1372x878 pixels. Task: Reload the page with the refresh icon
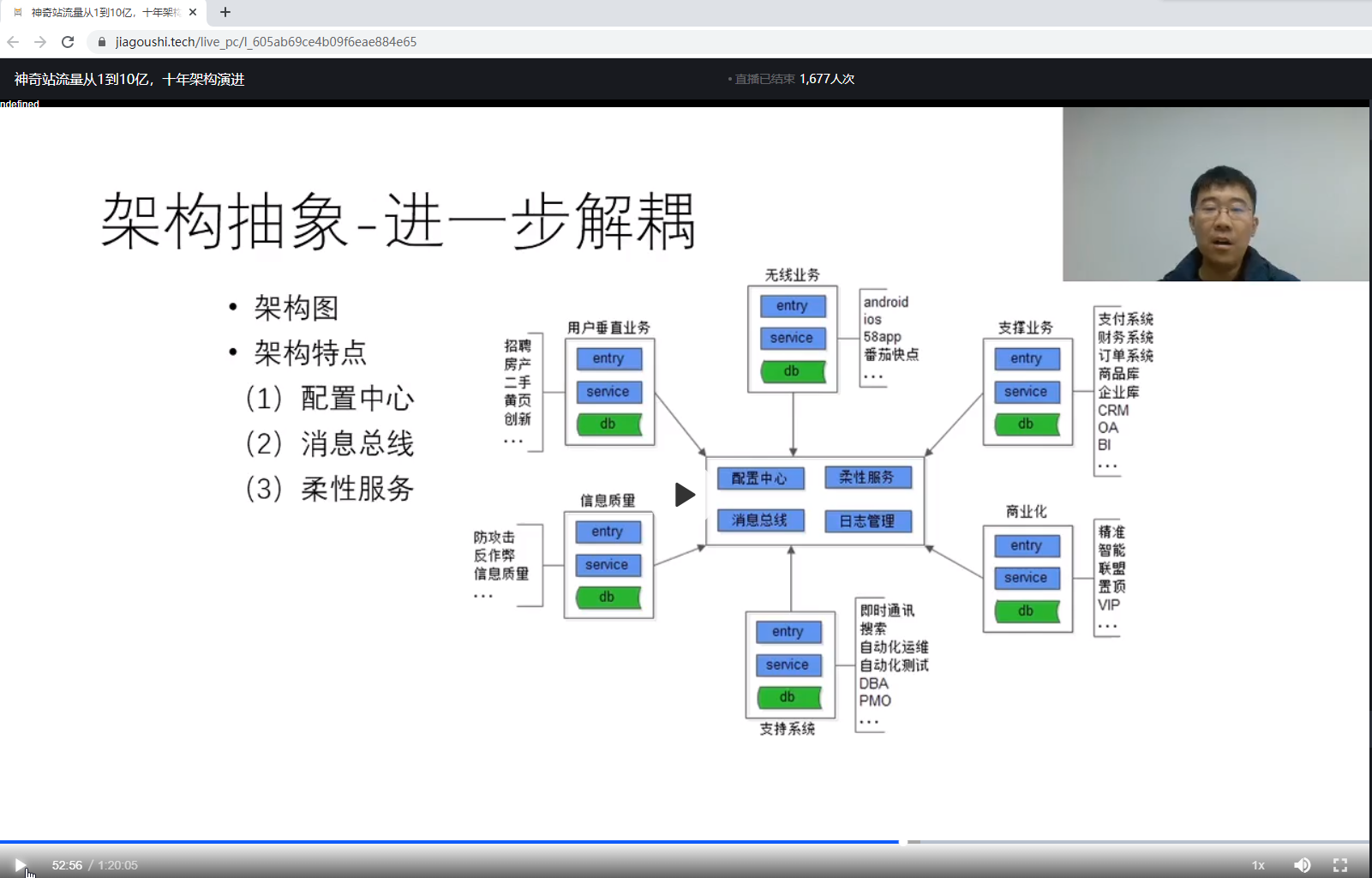pos(67,40)
